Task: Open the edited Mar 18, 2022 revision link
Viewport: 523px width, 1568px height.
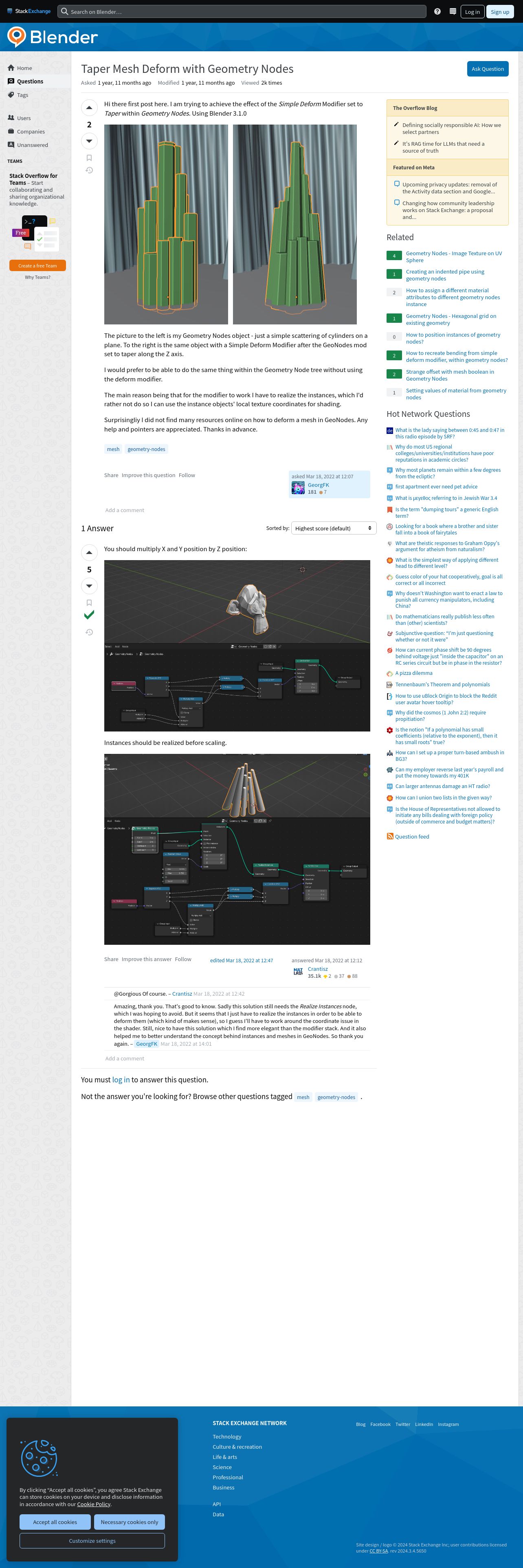Action: click(x=241, y=961)
